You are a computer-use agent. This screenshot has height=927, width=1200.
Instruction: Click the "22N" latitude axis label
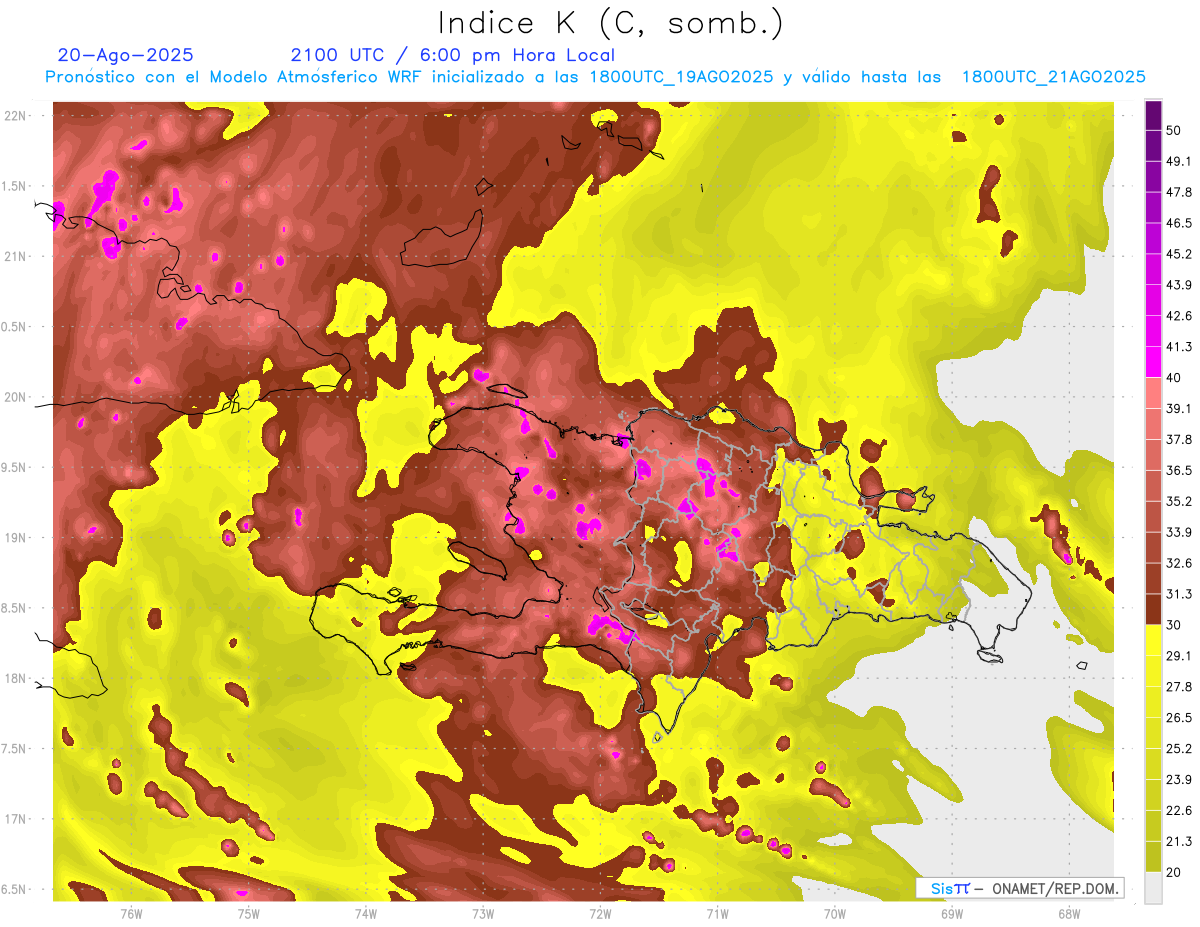pyautogui.click(x=16, y=116)
